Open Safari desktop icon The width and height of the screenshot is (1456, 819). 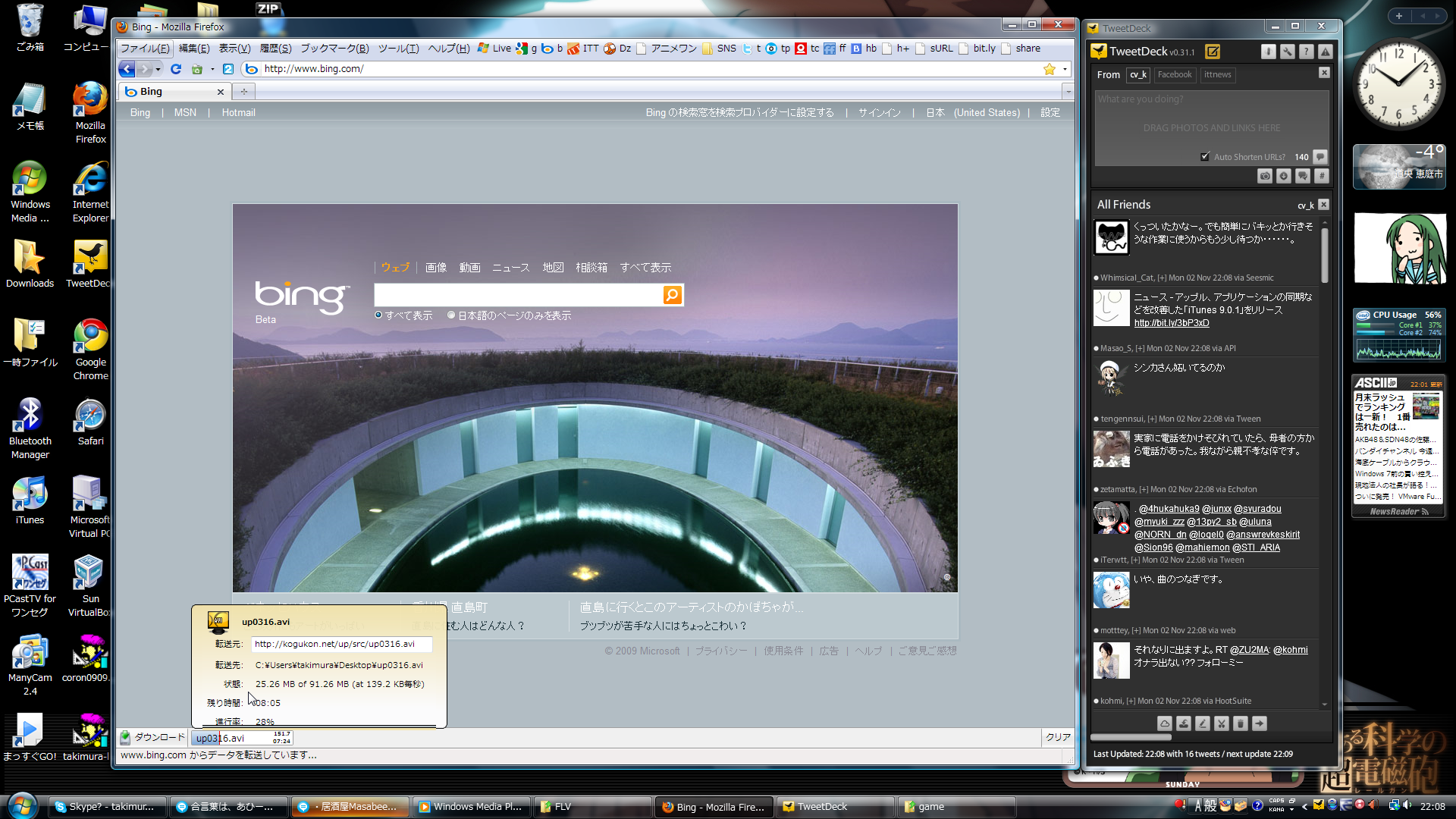pos(90,422)
